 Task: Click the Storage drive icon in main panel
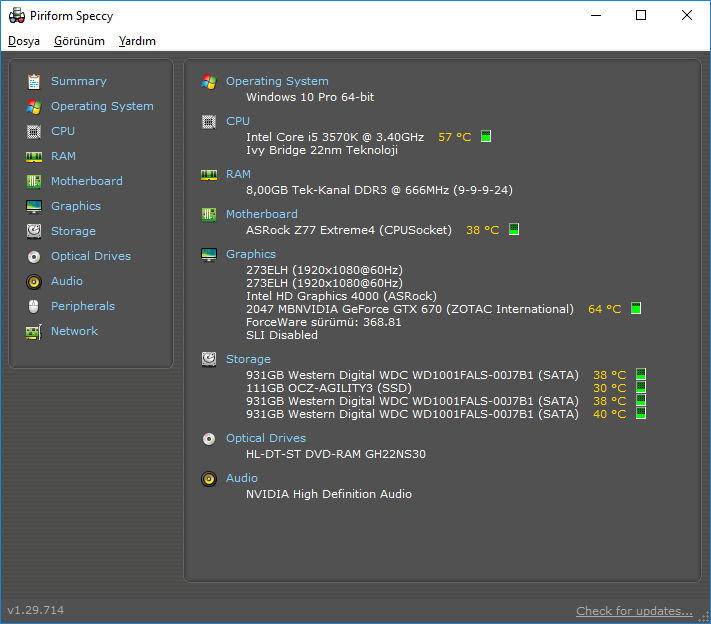coord(209,359)
